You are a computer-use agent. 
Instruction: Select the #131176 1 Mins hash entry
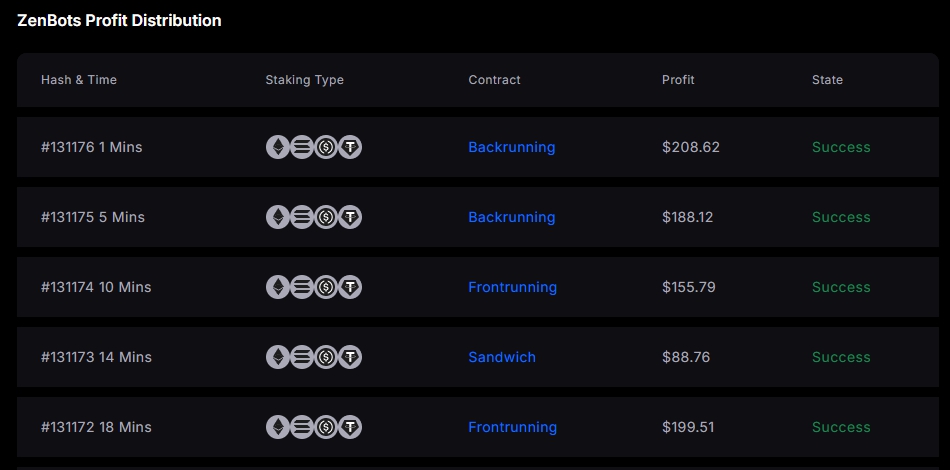(x=91, y=147)
